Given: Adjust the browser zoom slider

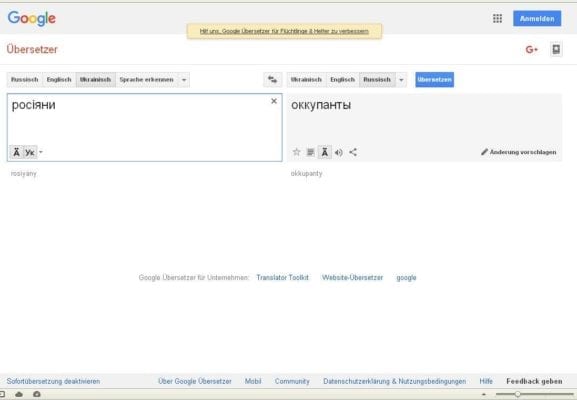Looking at the screenshot, I should 517,394.
